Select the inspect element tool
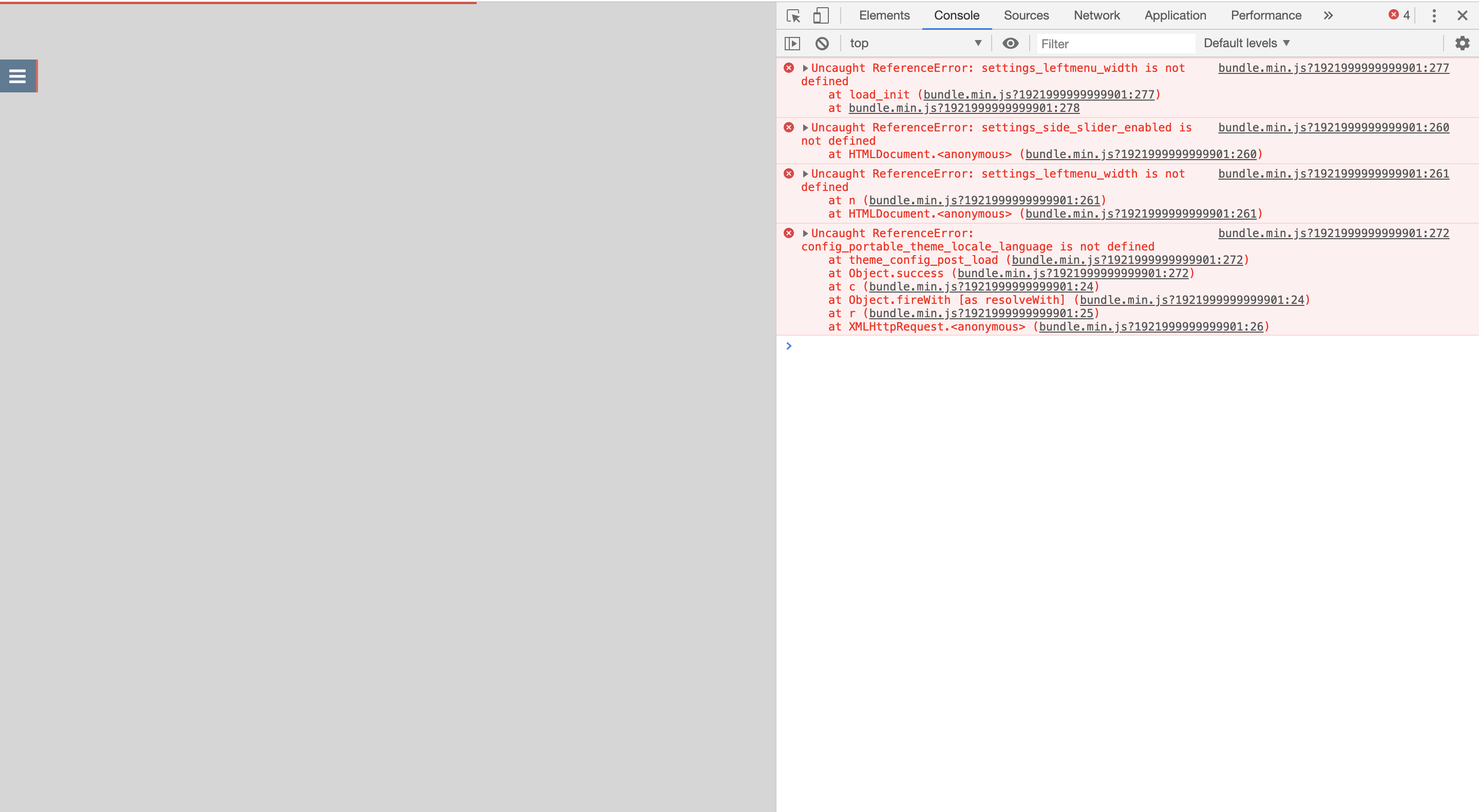Image resolution: width=1479 pixels, height=812 pixels. (793, 16)
